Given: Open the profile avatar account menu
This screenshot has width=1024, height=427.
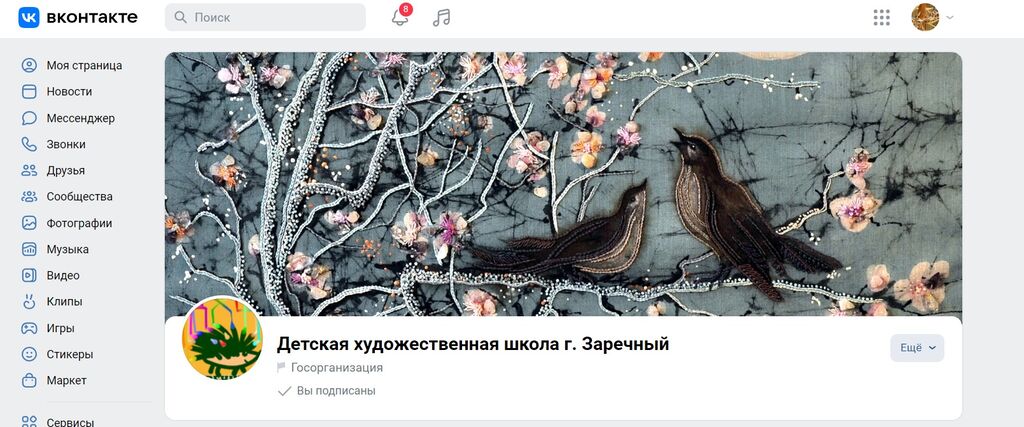Looking at the screenshot, I should pos(925,17).
